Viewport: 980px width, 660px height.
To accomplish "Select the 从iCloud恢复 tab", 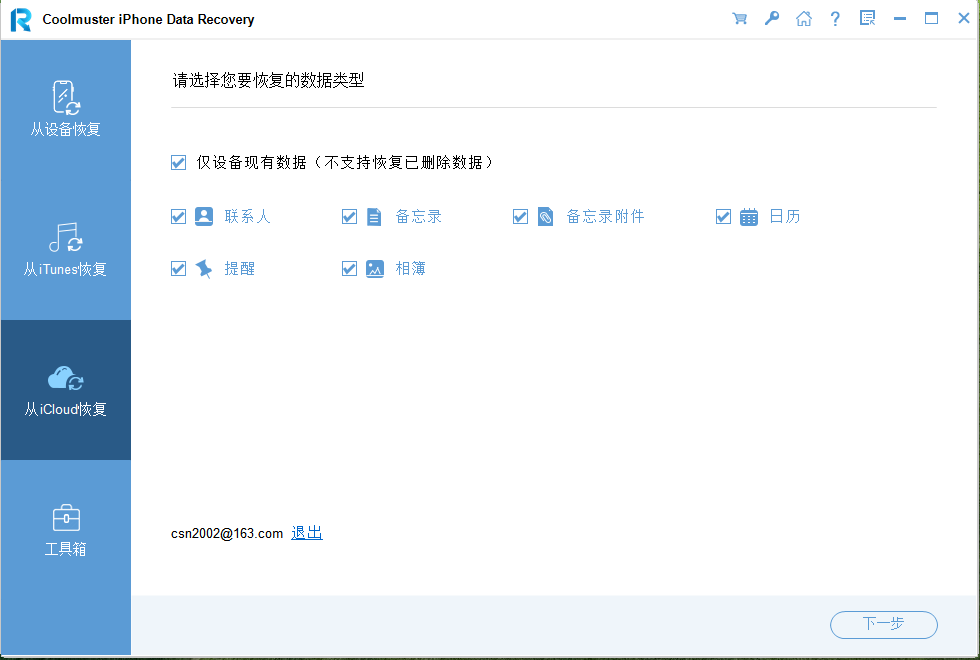I will tap(66, 390).
